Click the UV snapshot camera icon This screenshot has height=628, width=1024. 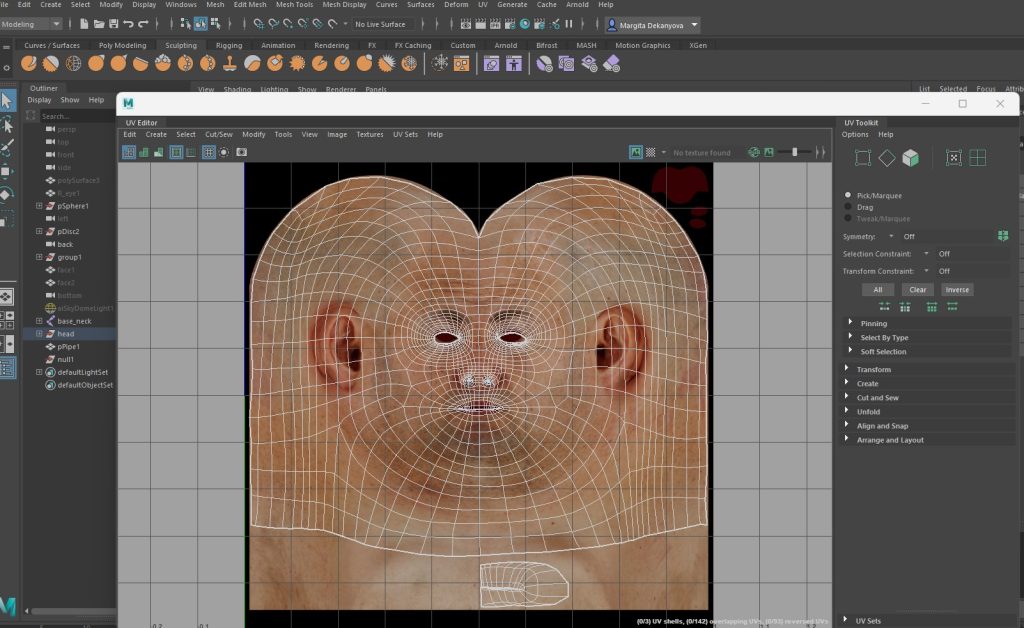[x=240, y=153]
